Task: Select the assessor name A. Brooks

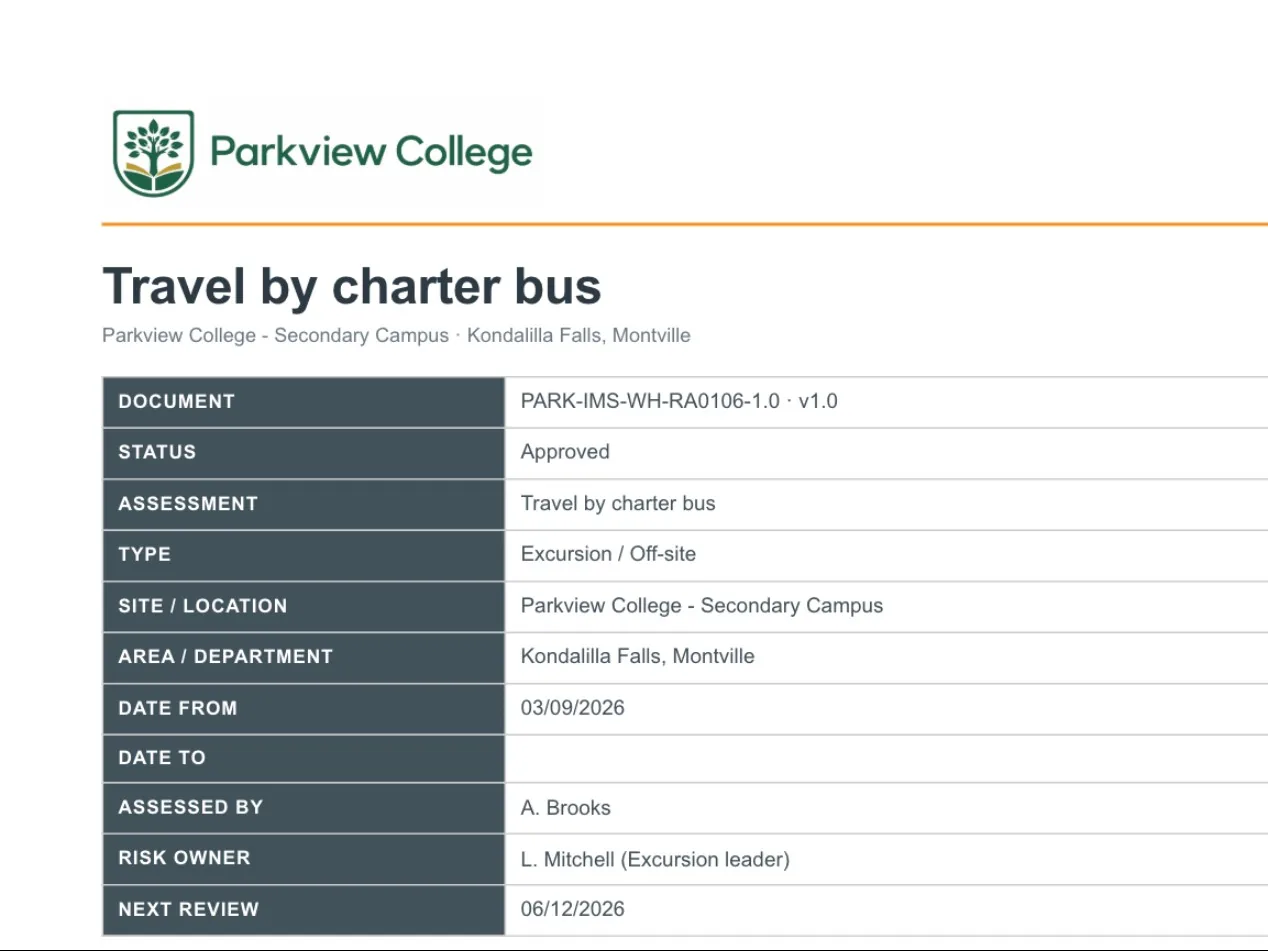Action: [x=566, y=808]
